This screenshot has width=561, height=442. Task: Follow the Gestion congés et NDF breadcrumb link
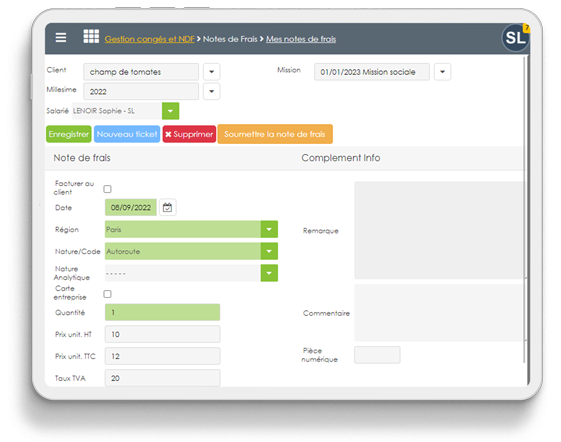(150, 39)
